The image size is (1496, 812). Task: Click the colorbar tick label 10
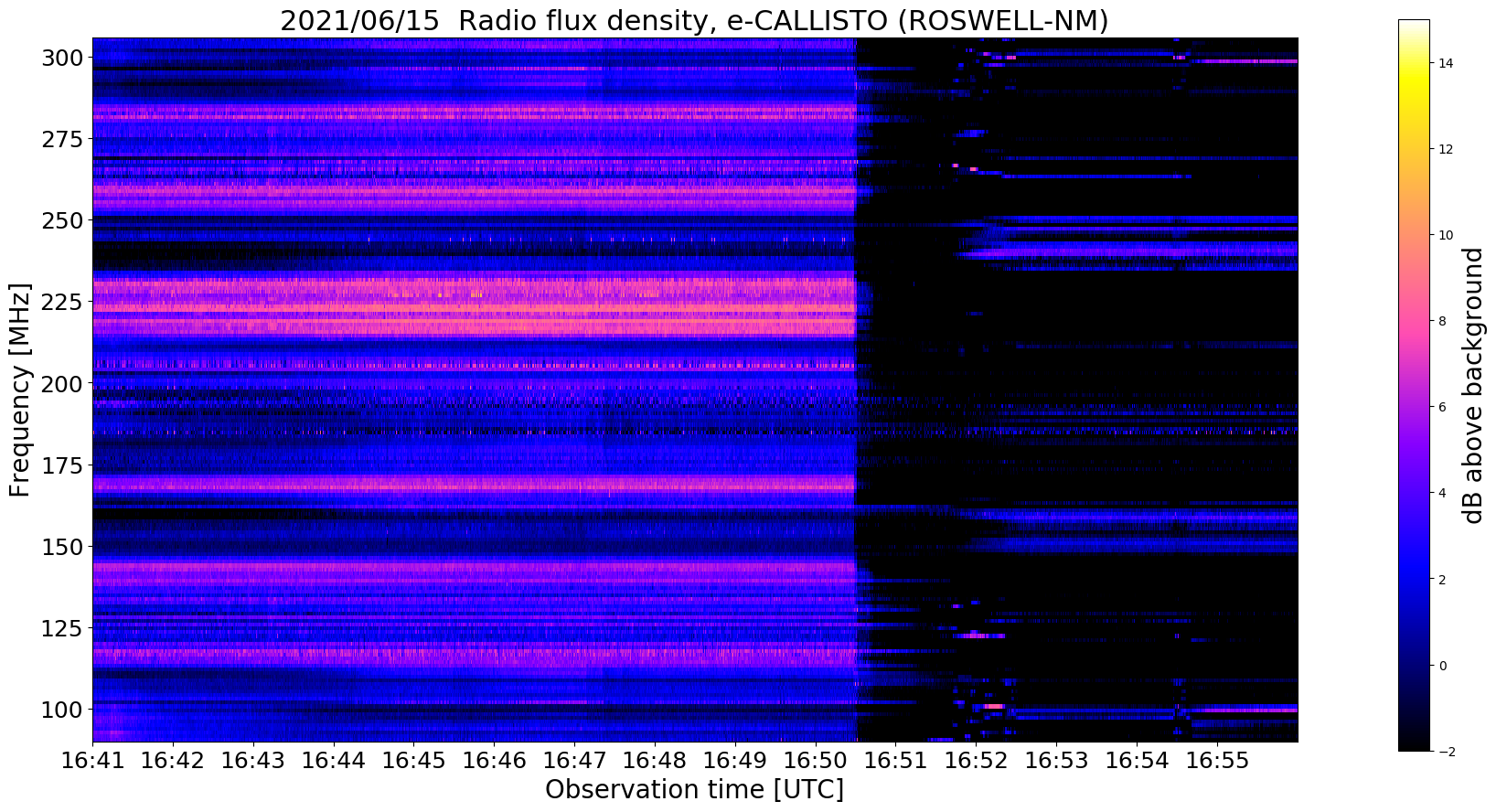pos(1446,235)
